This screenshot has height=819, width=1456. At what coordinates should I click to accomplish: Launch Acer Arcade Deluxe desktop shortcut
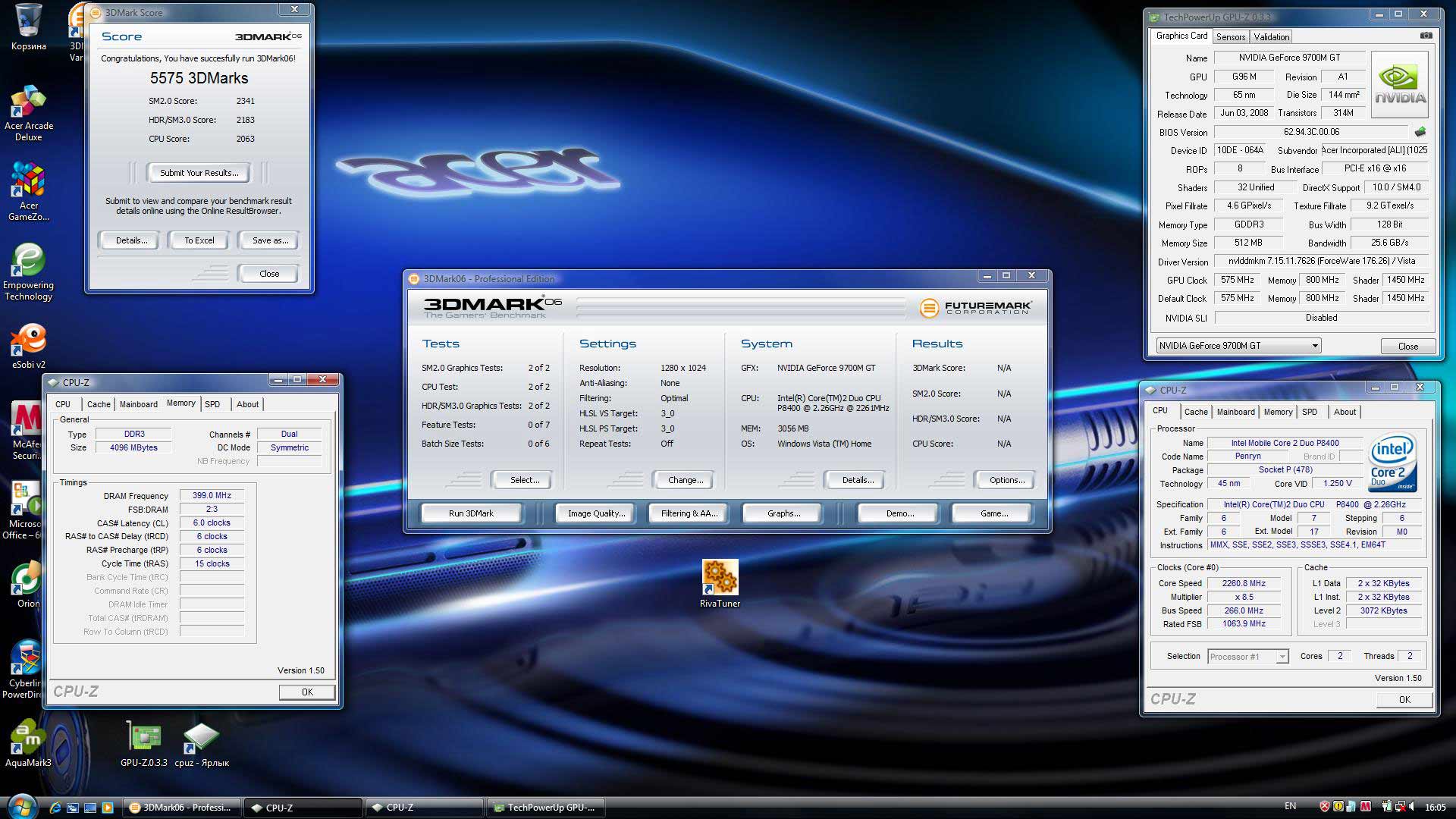click(x=29, y=114)
